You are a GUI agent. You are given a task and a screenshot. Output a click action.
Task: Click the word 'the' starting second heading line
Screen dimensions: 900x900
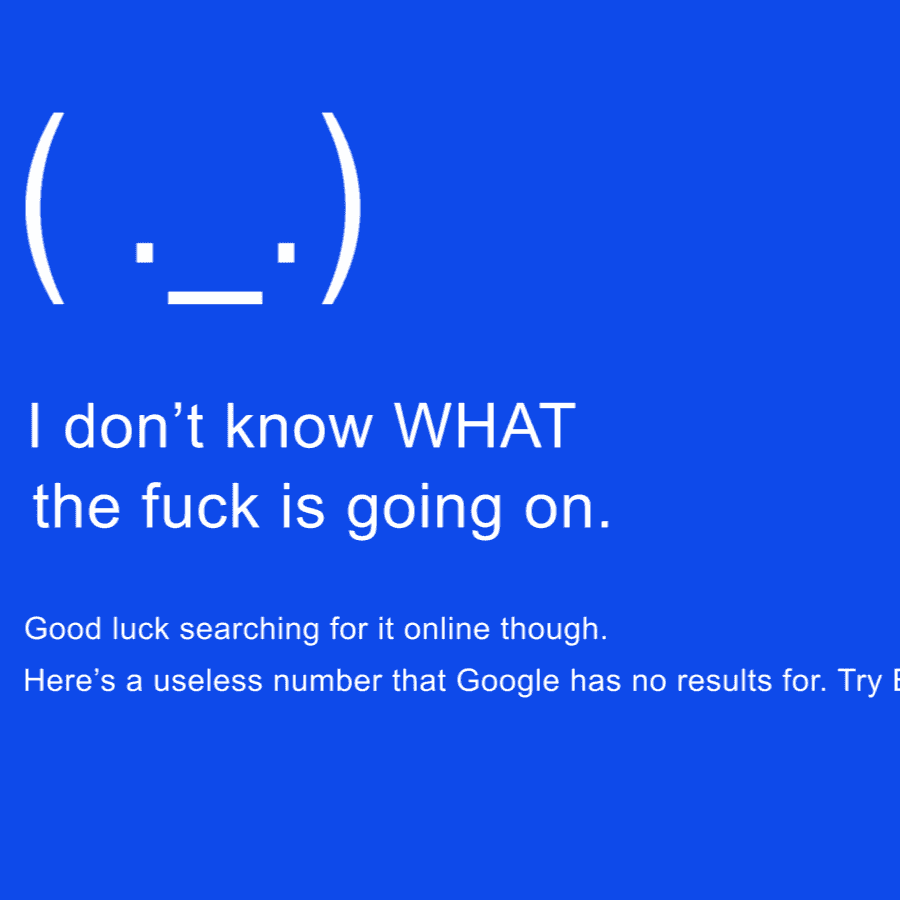pyautogui.click(x=76, y=506)
